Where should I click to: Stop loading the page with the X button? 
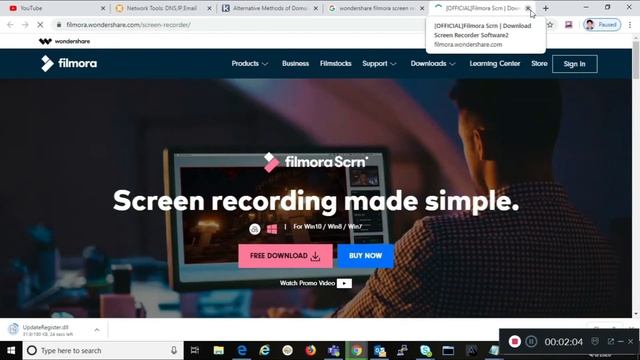click(40, 25)
